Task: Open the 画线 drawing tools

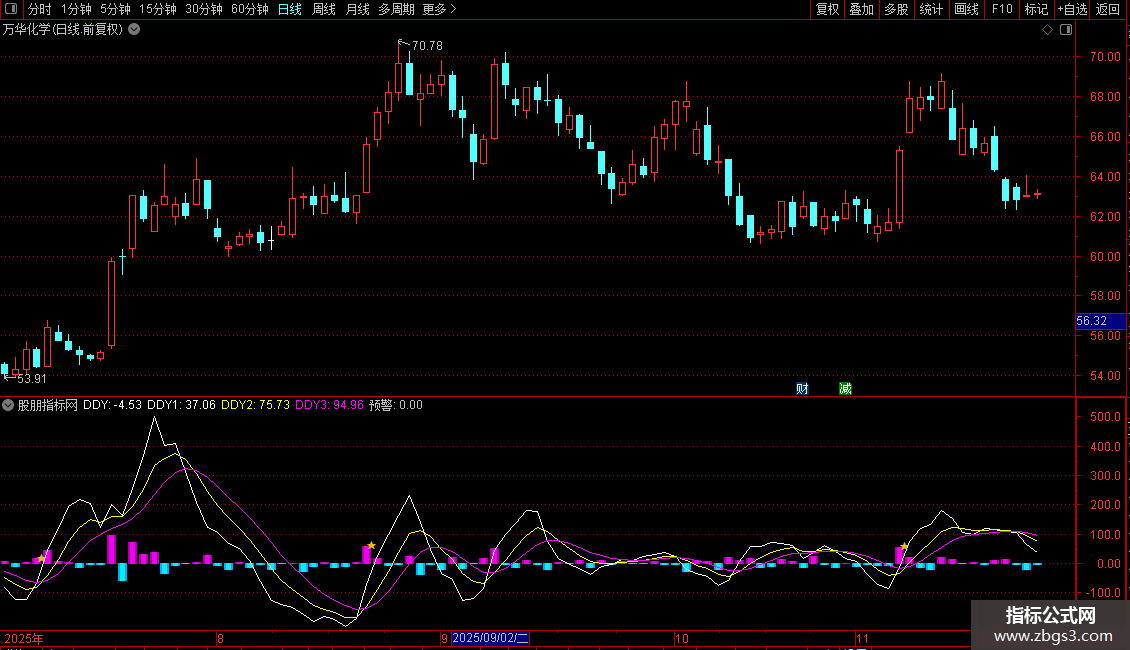Action: click(966, 9)
